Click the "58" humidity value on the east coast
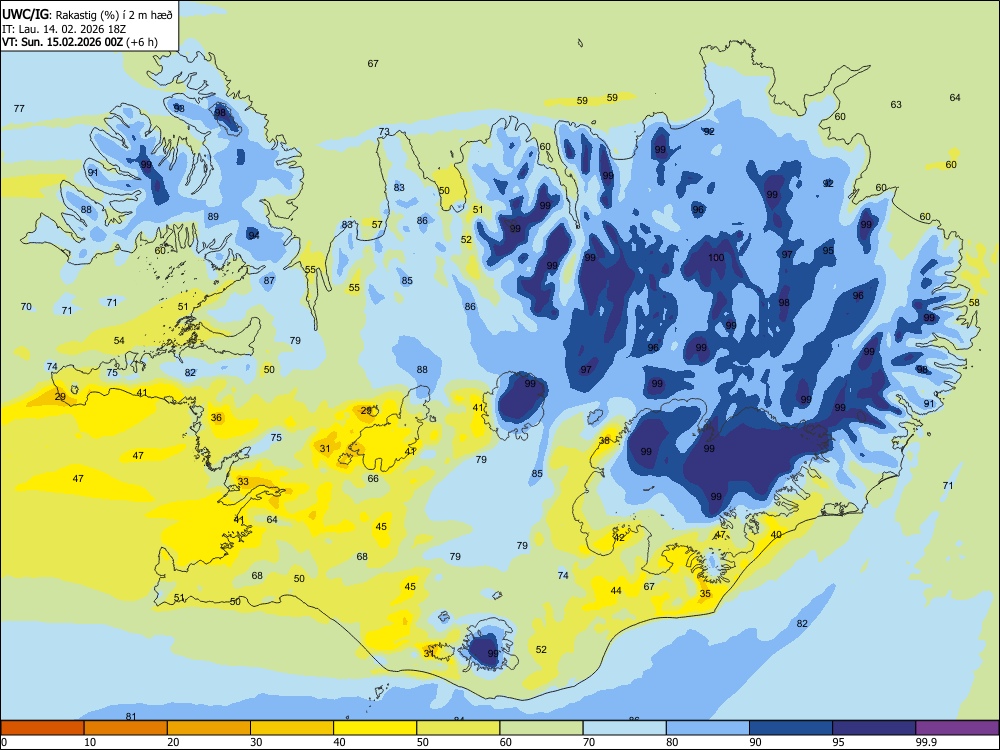 pyautogui.click(x=974, y=302)
